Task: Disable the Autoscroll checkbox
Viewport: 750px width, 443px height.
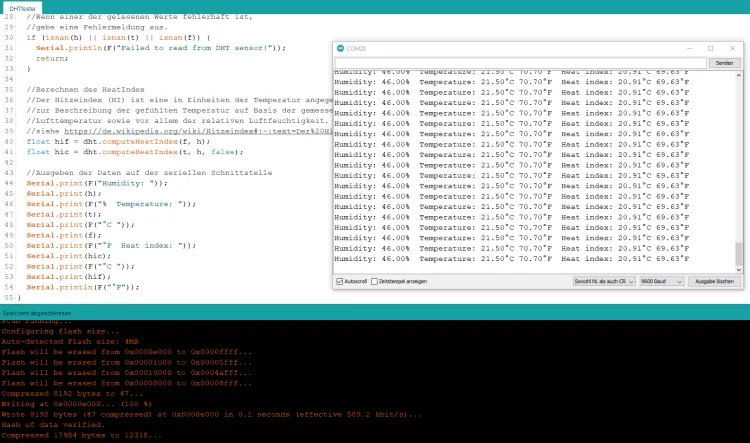Action: pos(339,282)
